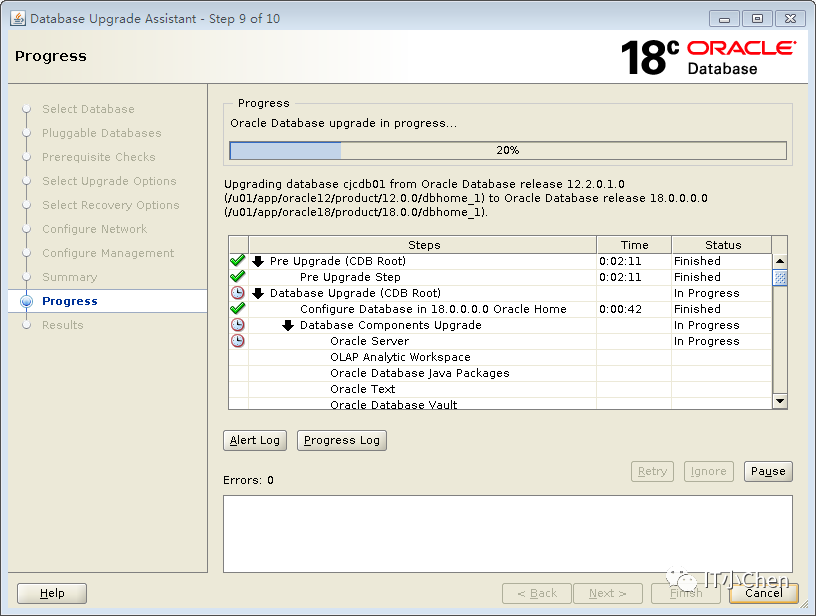816x616 pixels.
Task: Open Help for the upgrade assistant
Action: click(52, 593)
